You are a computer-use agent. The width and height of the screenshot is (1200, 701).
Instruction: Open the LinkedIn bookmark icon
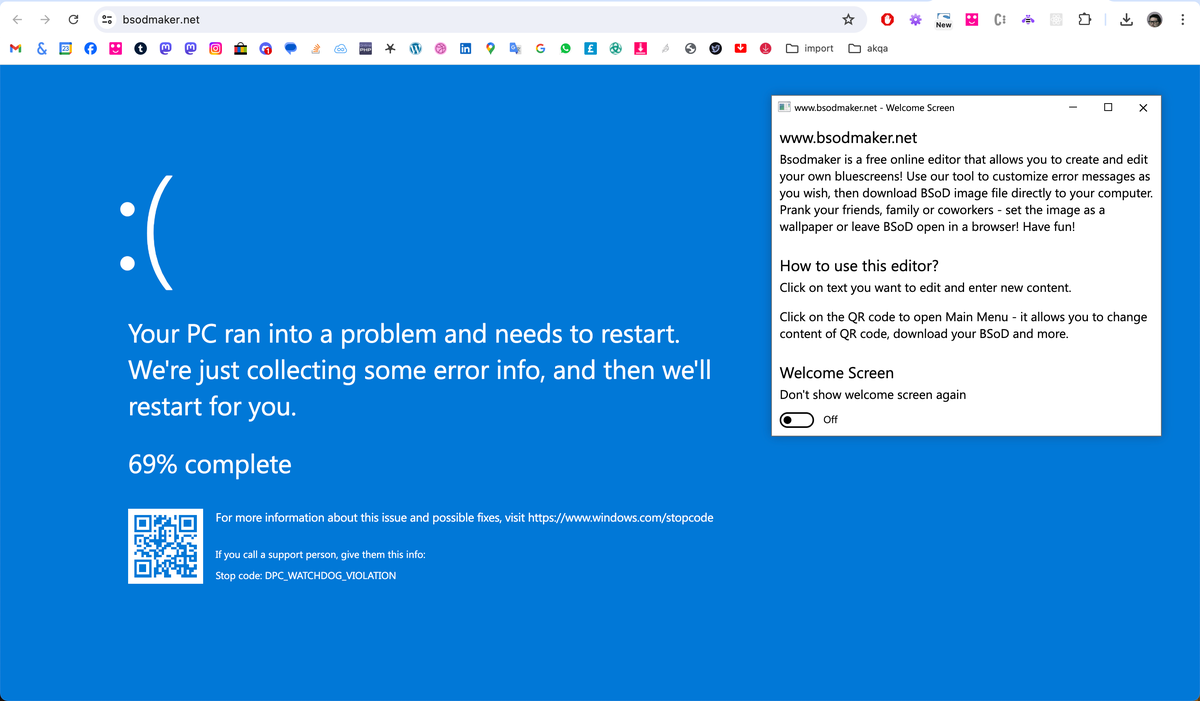465,48
